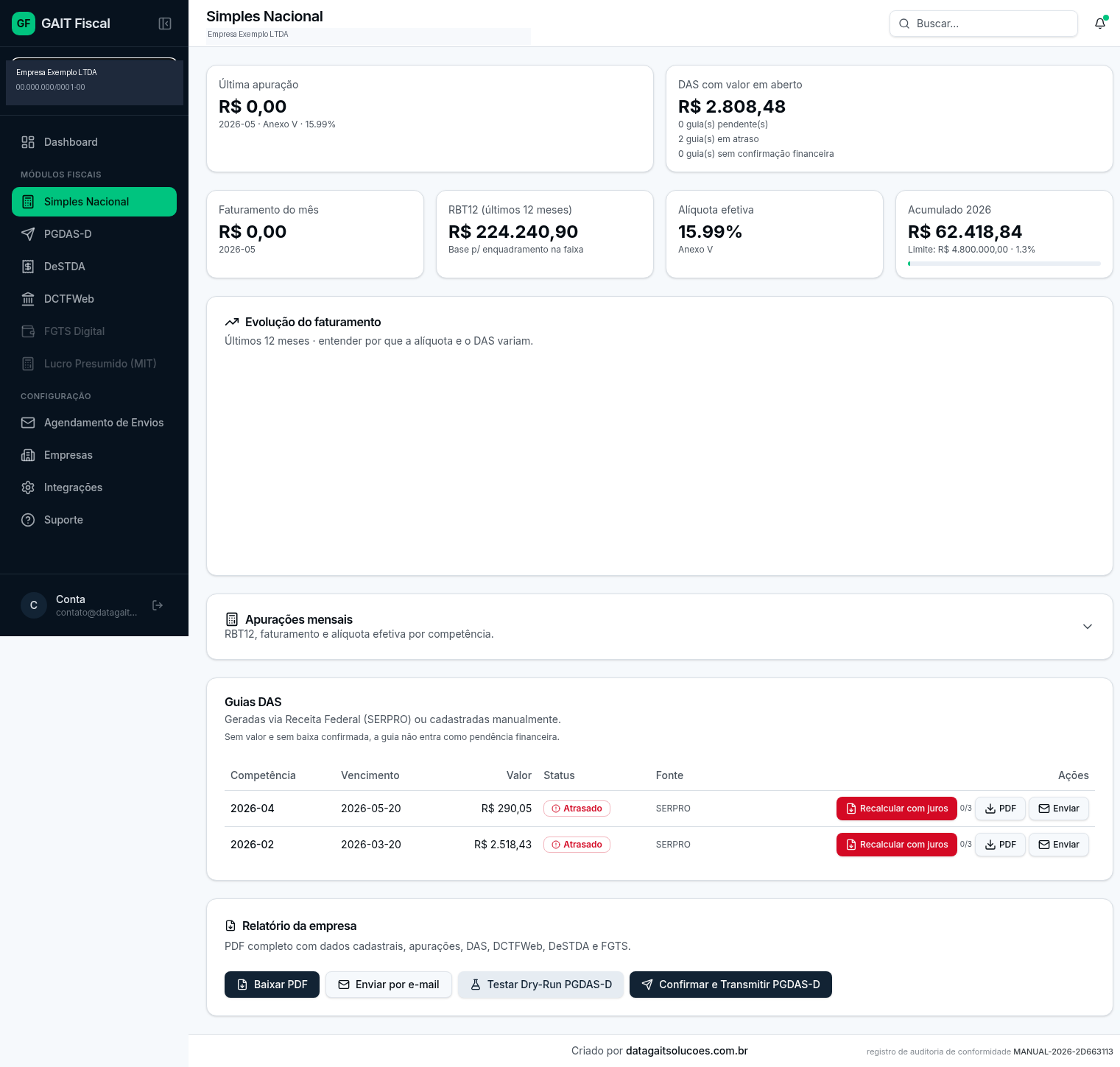The height and width of the screenshot is (1067, 1120).
Task: Download the PDF for guia 2026-04
Action: point(1000,809)
